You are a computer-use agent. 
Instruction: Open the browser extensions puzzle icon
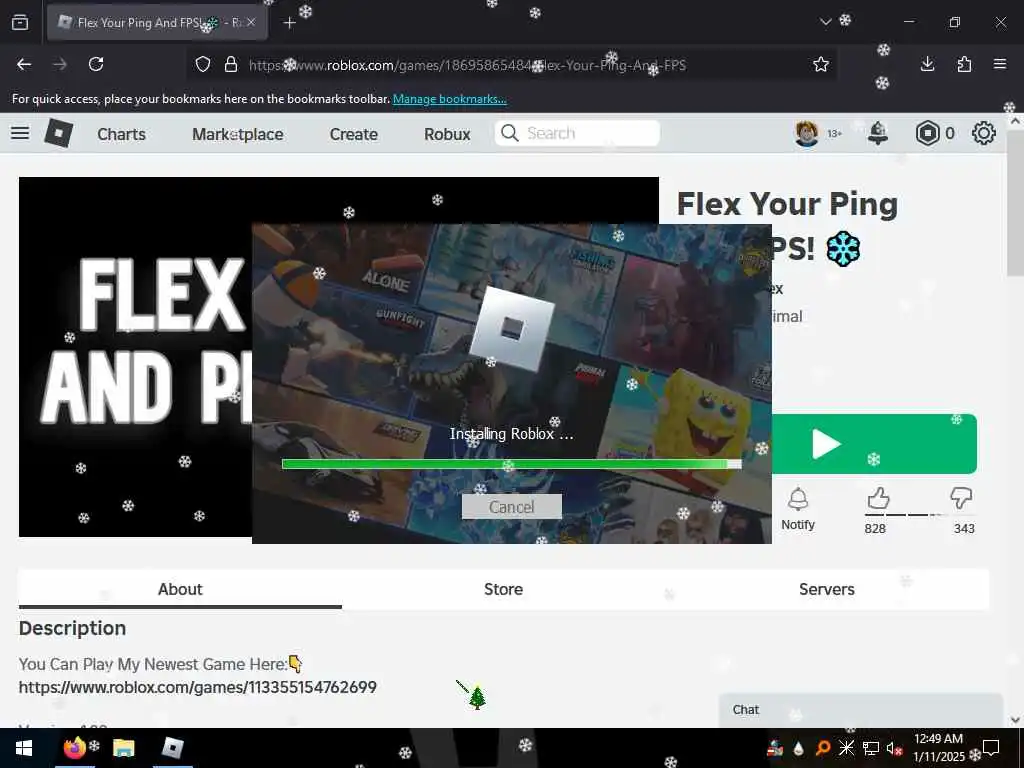pyautogui.click(x=964, y=64)
